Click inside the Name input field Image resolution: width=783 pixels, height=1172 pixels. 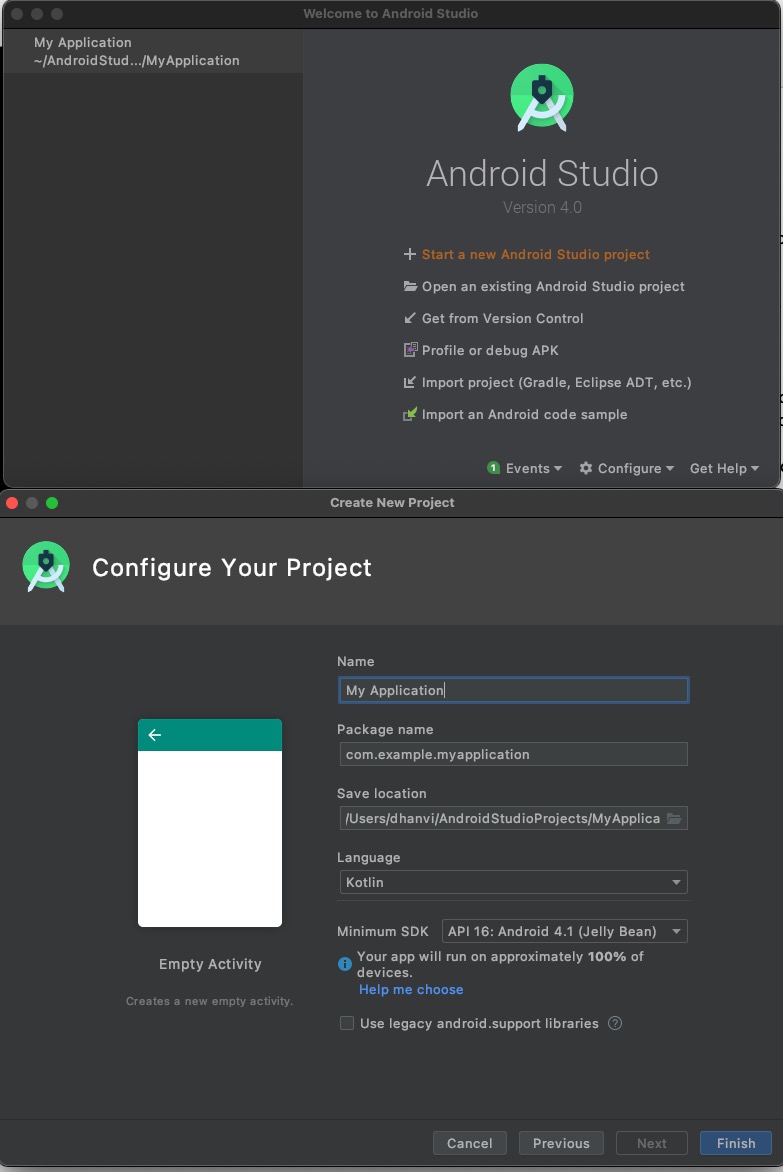513,690
